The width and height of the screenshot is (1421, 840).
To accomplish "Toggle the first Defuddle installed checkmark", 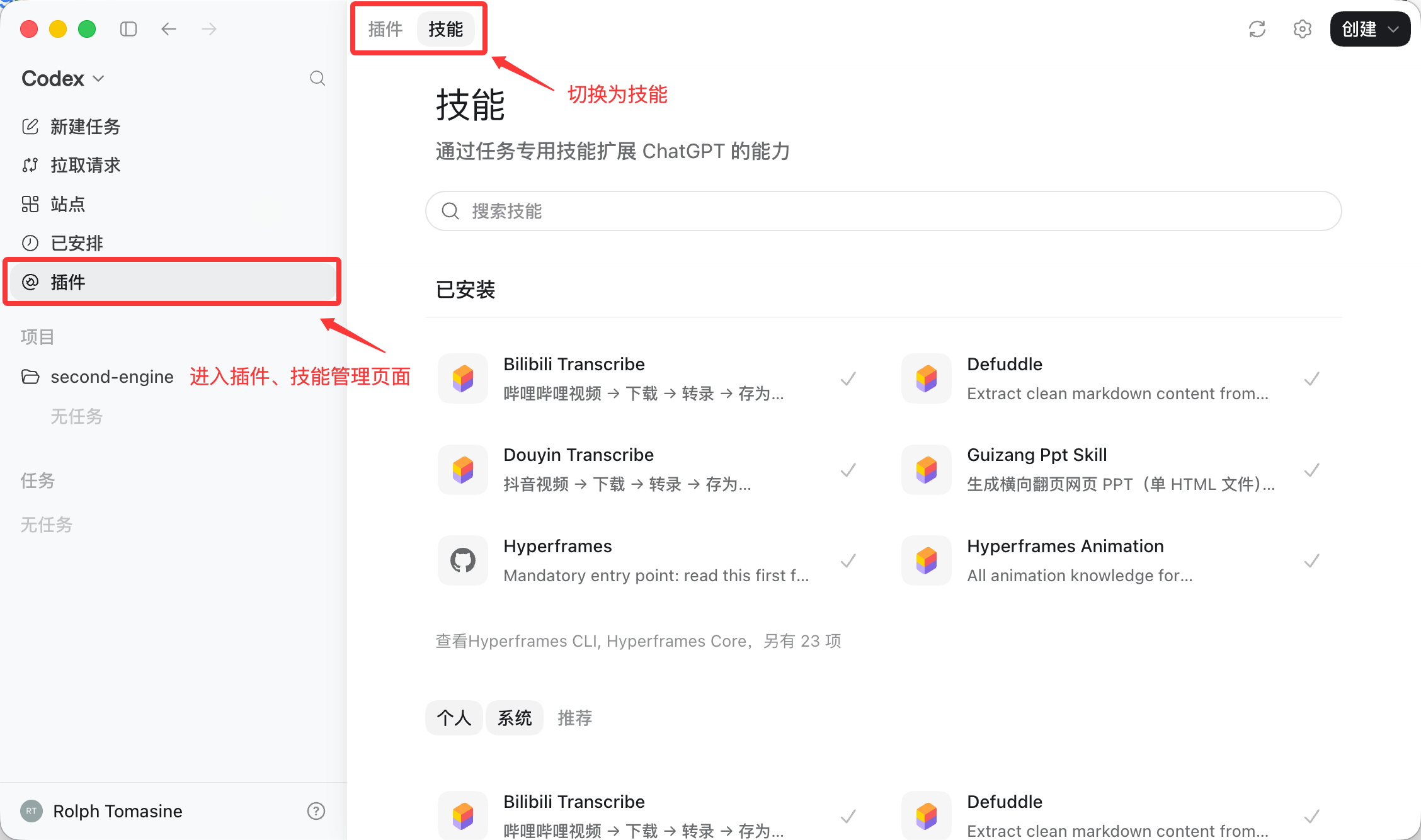I will tap(1312, 378).
